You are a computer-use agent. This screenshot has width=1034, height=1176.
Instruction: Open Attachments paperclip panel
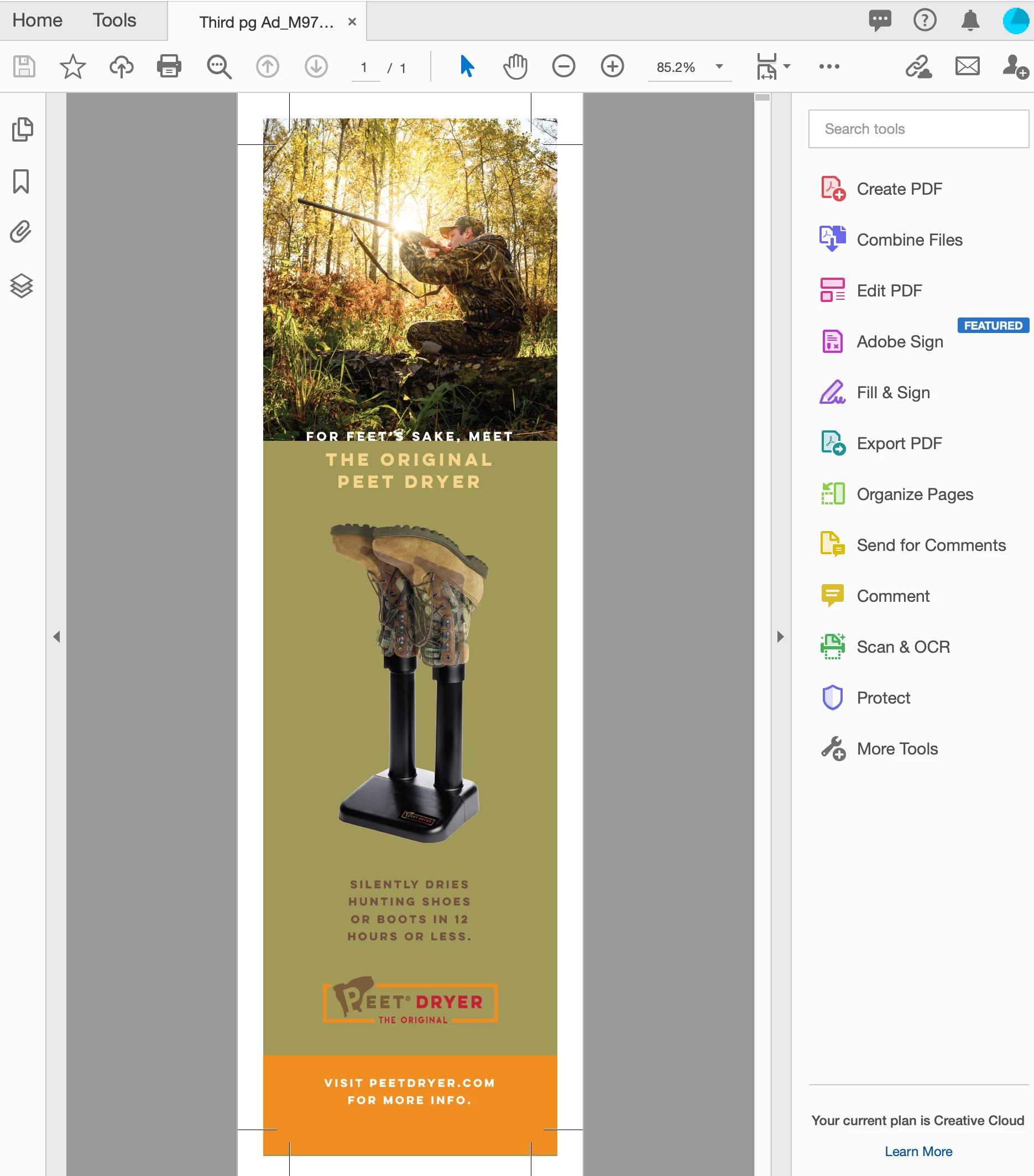tap(20, 232)
